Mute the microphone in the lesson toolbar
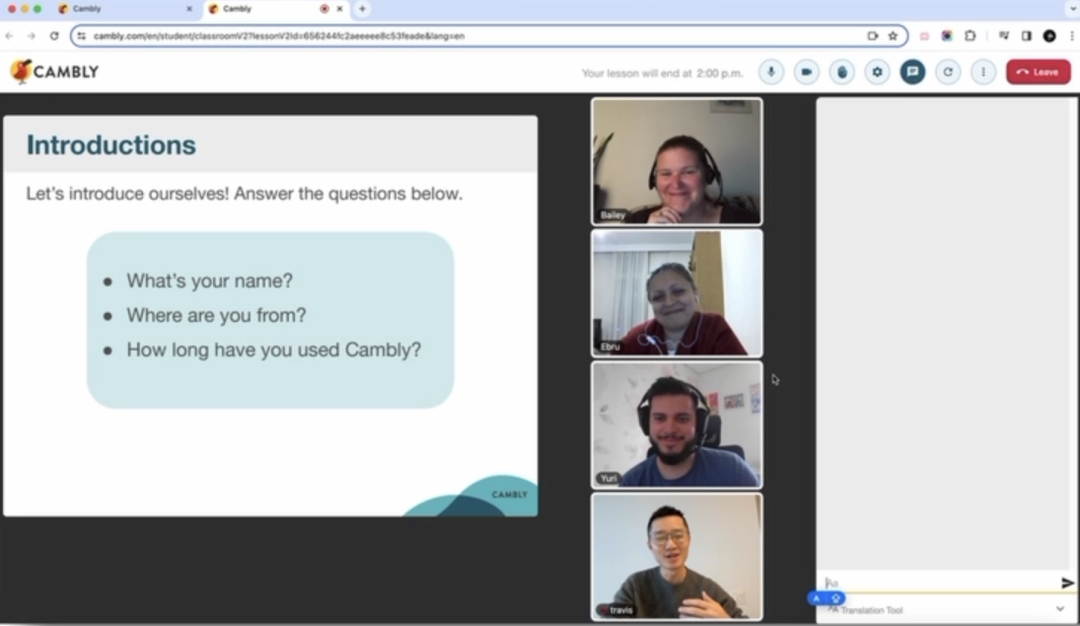1080x626 pixels. [x=771, y=72]
